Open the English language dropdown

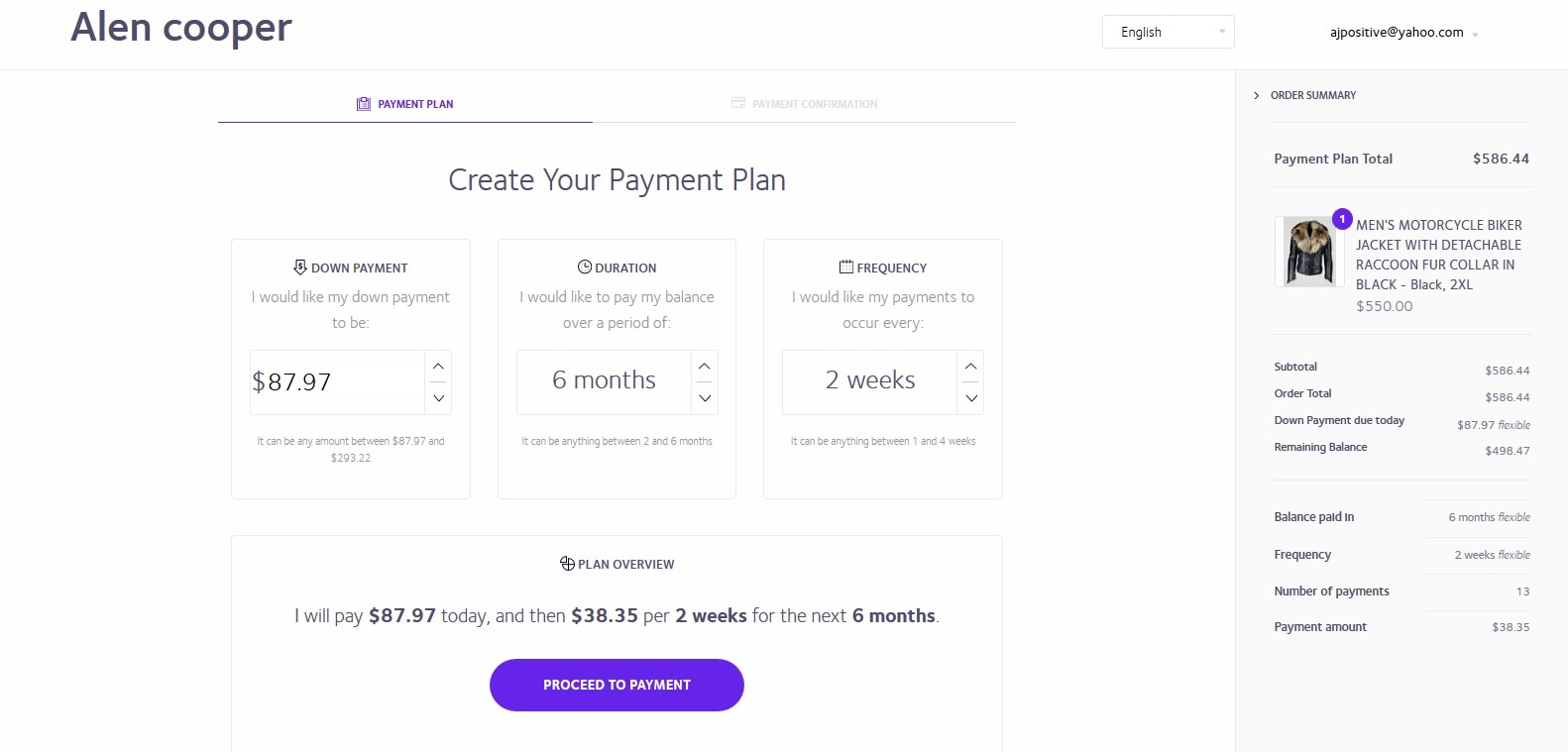click(x=1168, y=32)
